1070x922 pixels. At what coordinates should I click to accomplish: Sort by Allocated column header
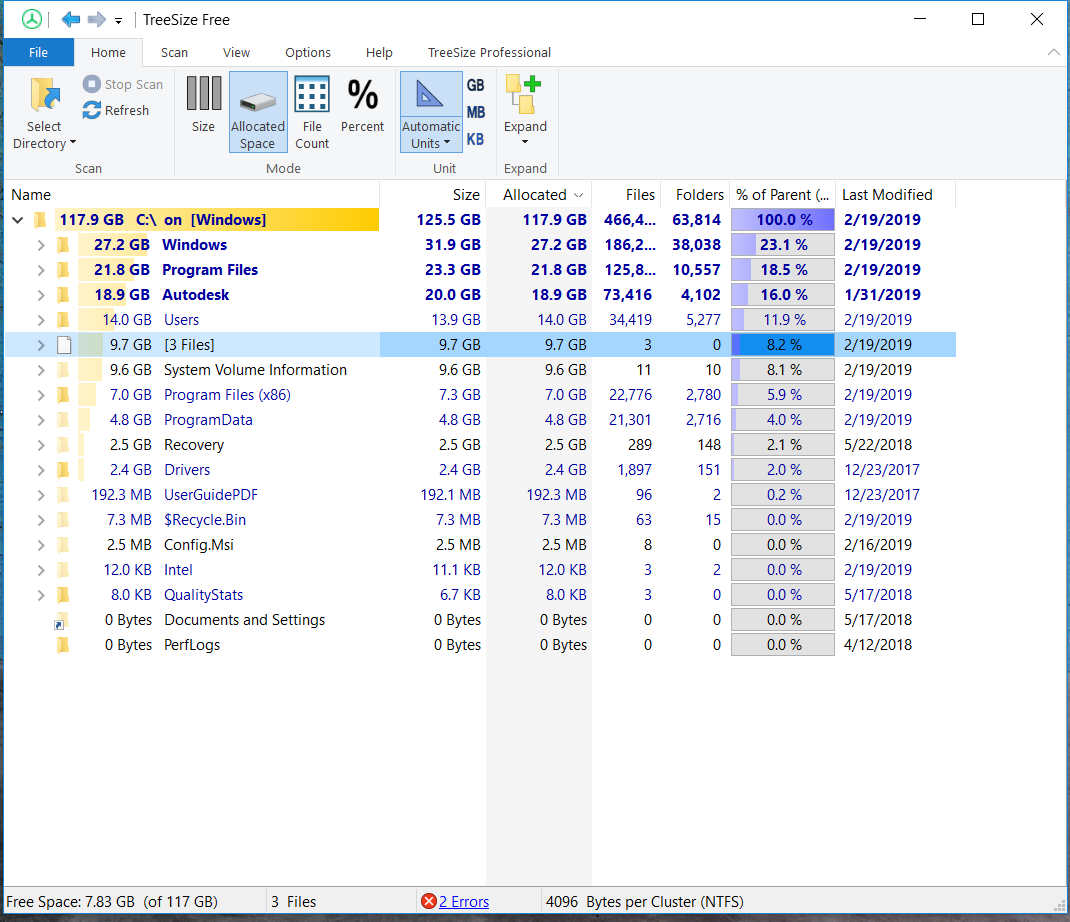pos(538,195)
